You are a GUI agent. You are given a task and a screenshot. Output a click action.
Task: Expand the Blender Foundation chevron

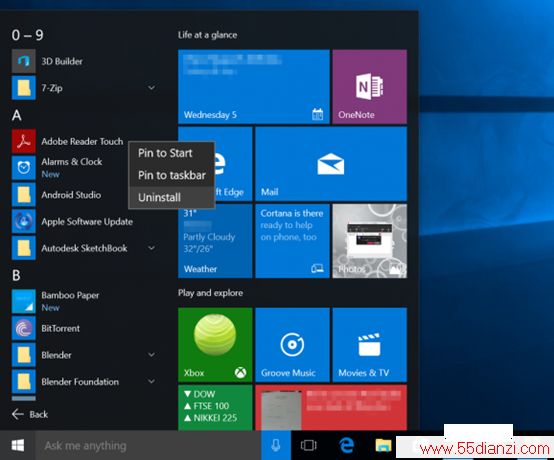tap(152, 382)
